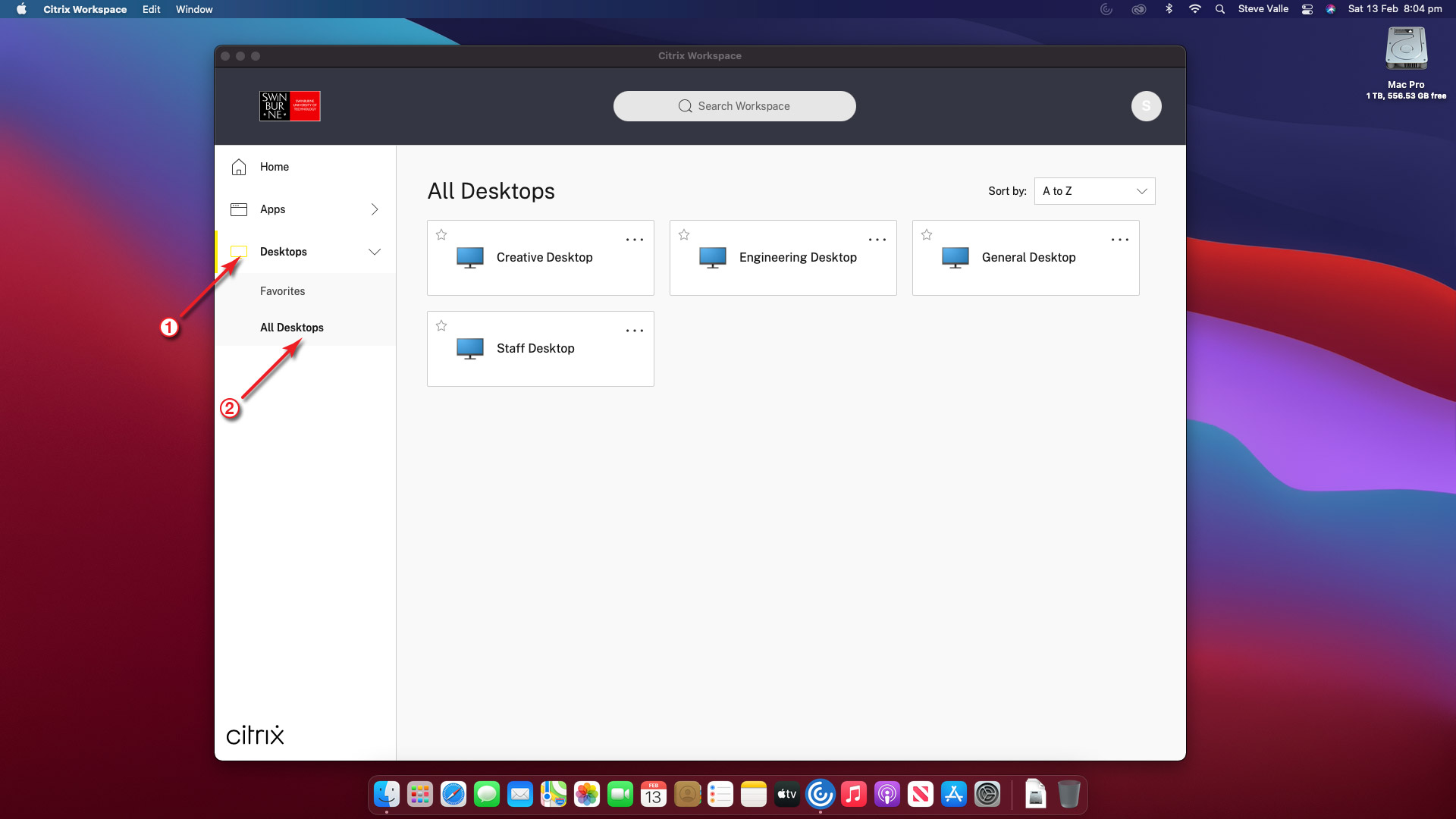The height and width of the screenshot is (819, 1456).
Task: Click the Citrix logo at bottom
Action: (255, 734)
